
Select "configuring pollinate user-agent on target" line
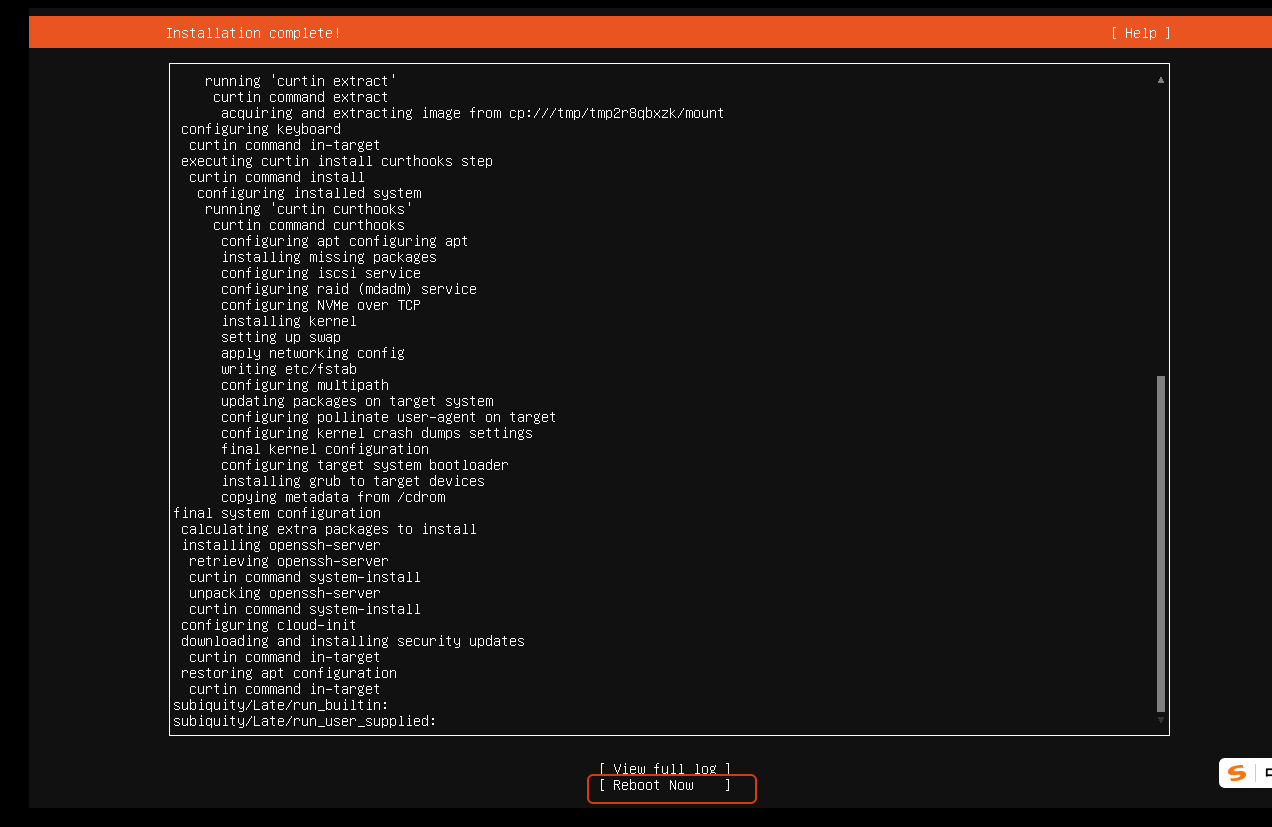[389, 417]
